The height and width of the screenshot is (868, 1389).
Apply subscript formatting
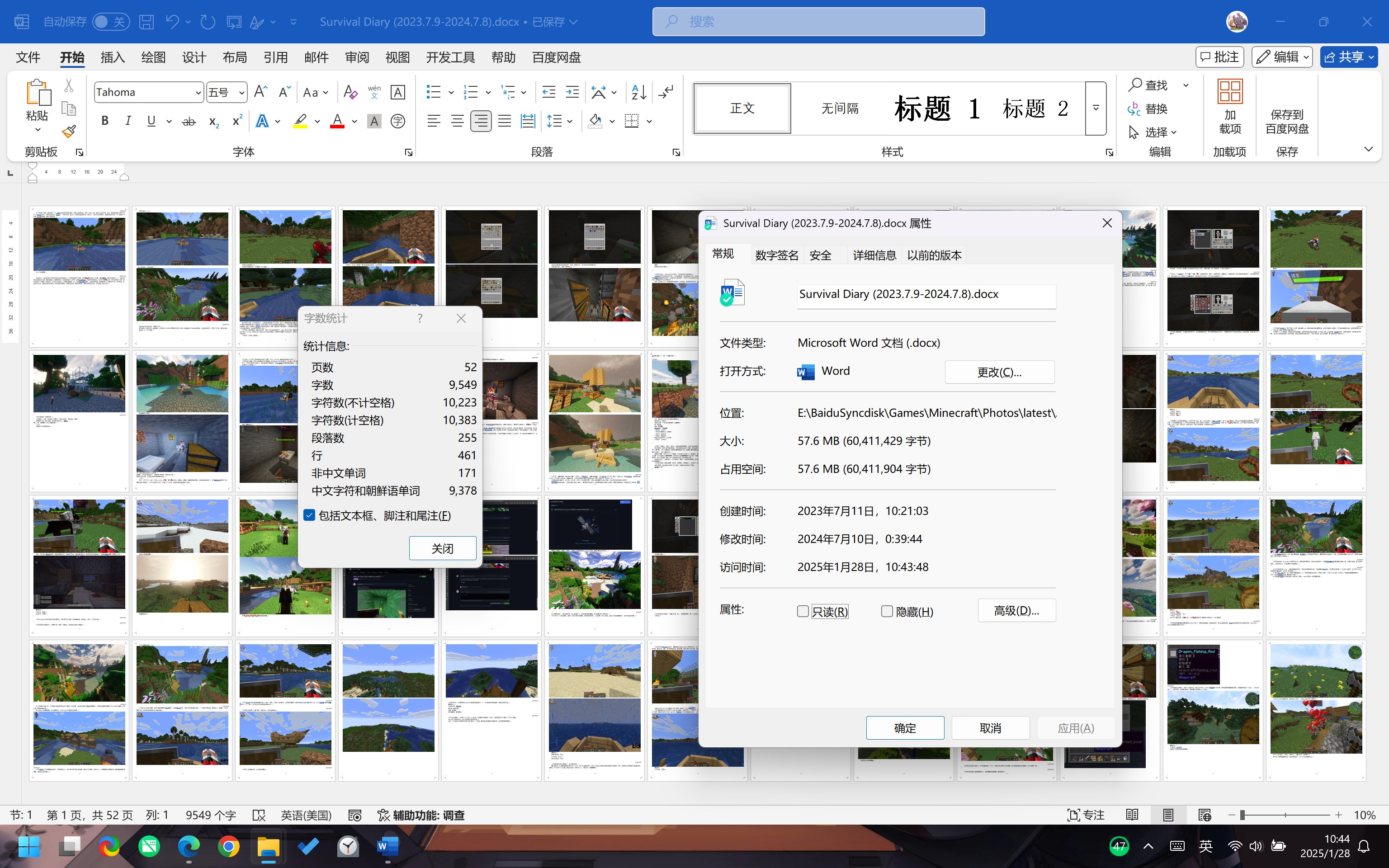click(213, 121)
